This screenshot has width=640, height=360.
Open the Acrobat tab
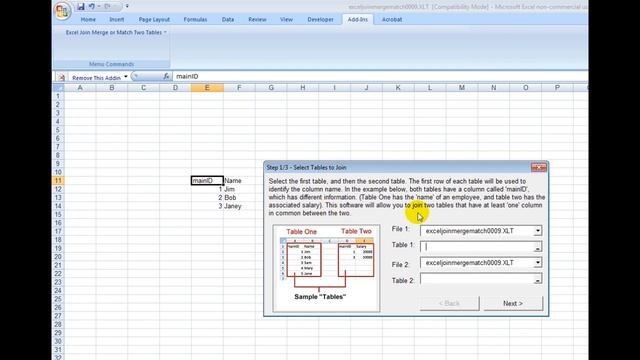coord(391,20)
